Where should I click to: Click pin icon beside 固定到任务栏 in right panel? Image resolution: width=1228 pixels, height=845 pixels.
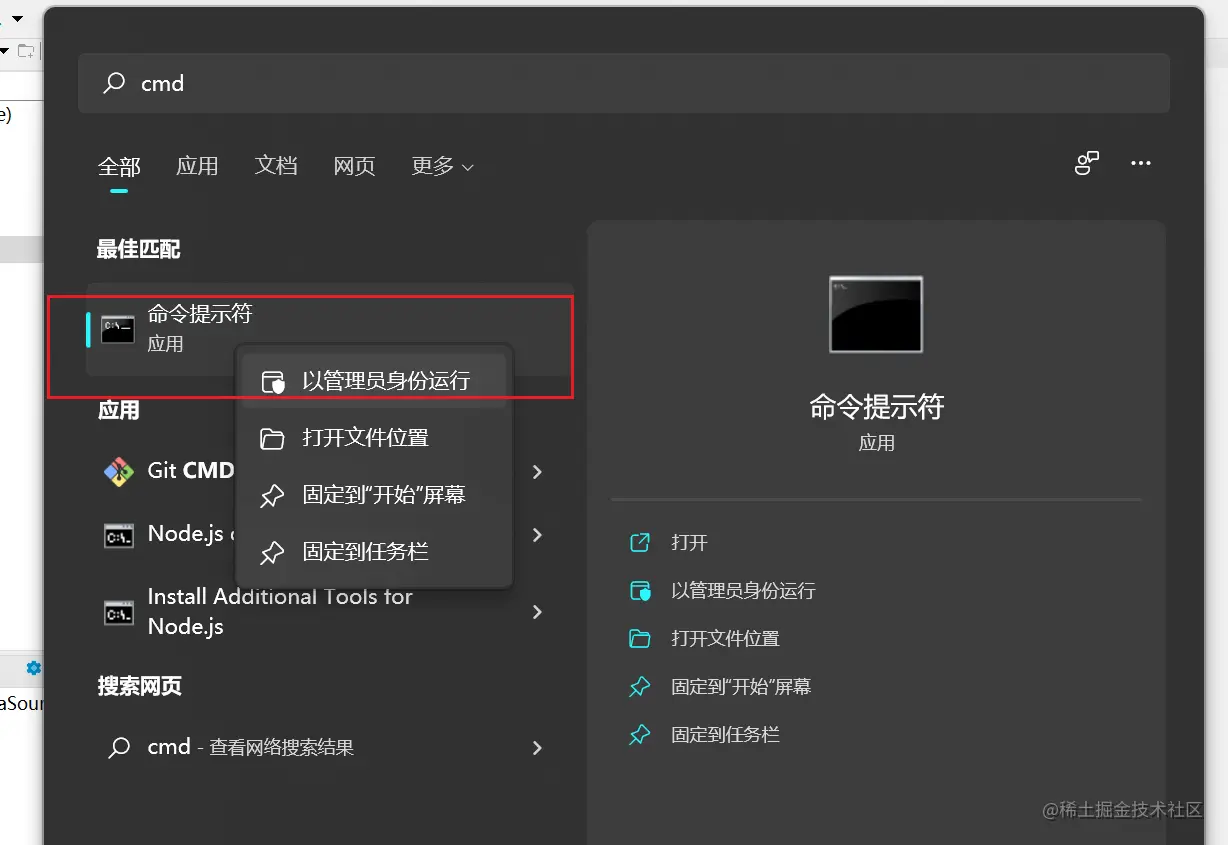click(x=640, y=735)
